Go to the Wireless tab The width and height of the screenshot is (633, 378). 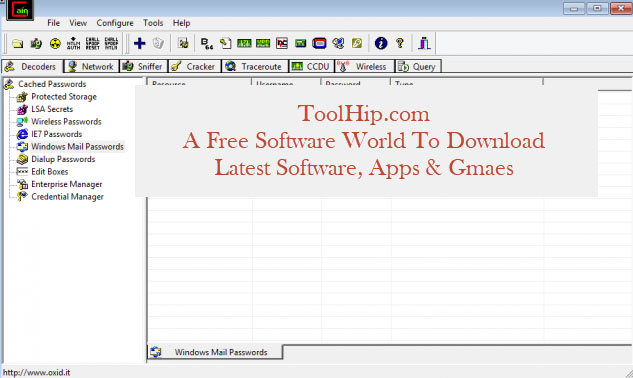pyautogui.click(x=365, y=67)
